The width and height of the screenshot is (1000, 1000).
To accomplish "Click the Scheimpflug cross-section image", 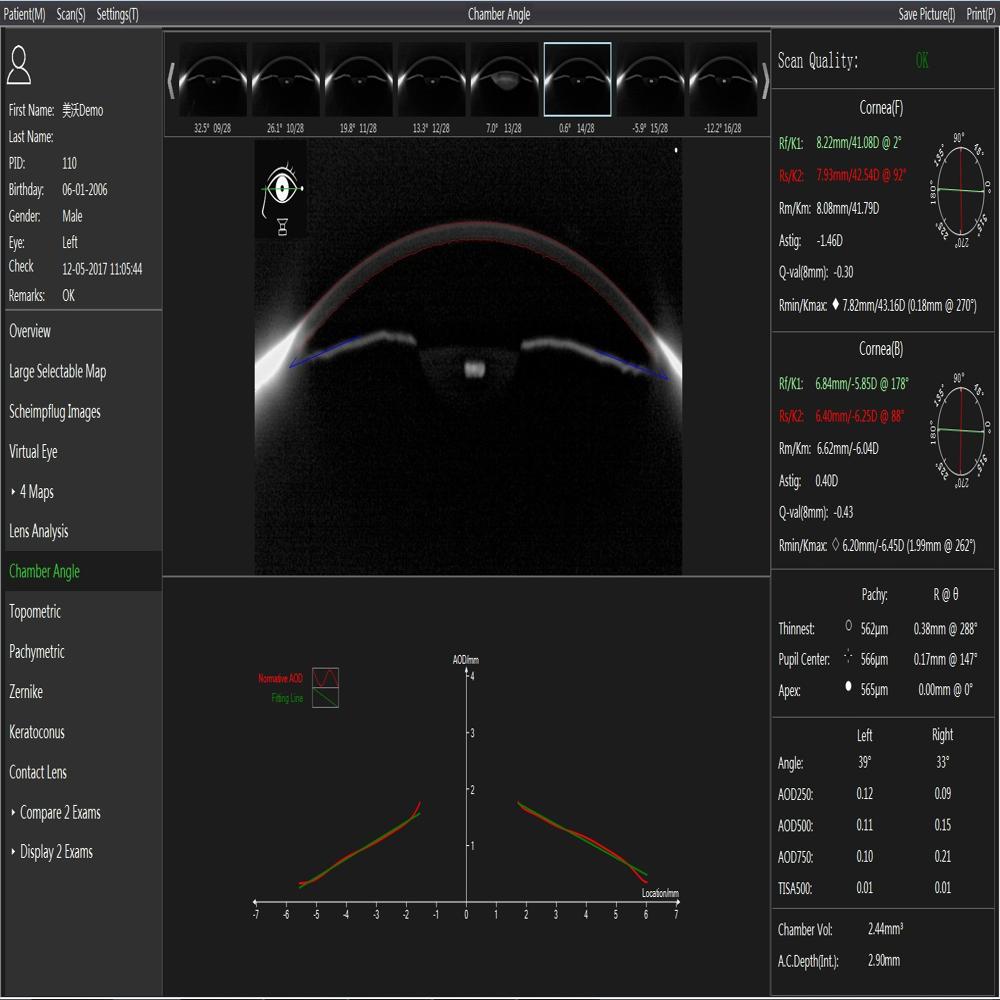I will click(469, 357).
